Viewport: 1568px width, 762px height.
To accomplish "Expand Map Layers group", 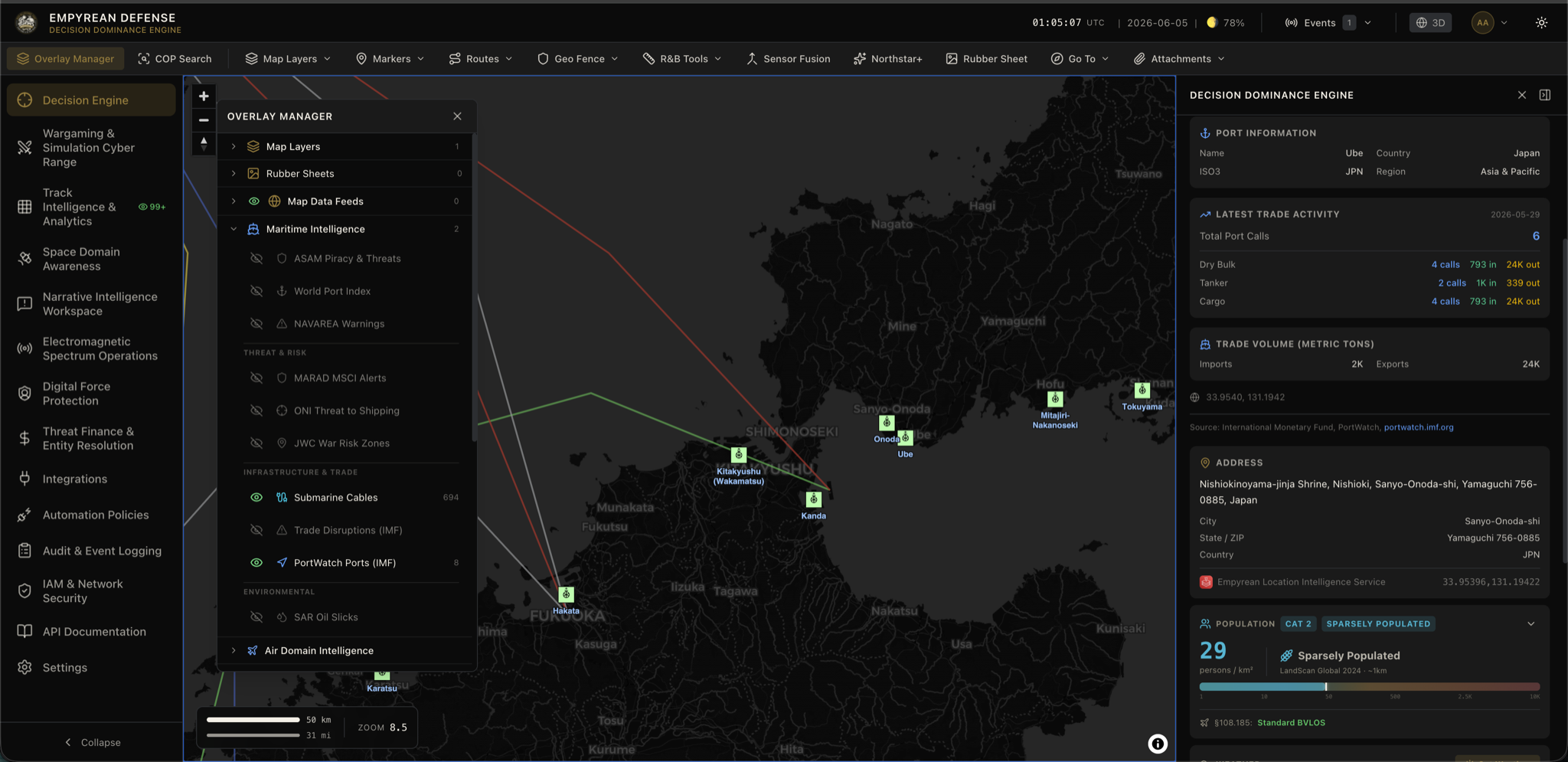I will click(234, 146).
